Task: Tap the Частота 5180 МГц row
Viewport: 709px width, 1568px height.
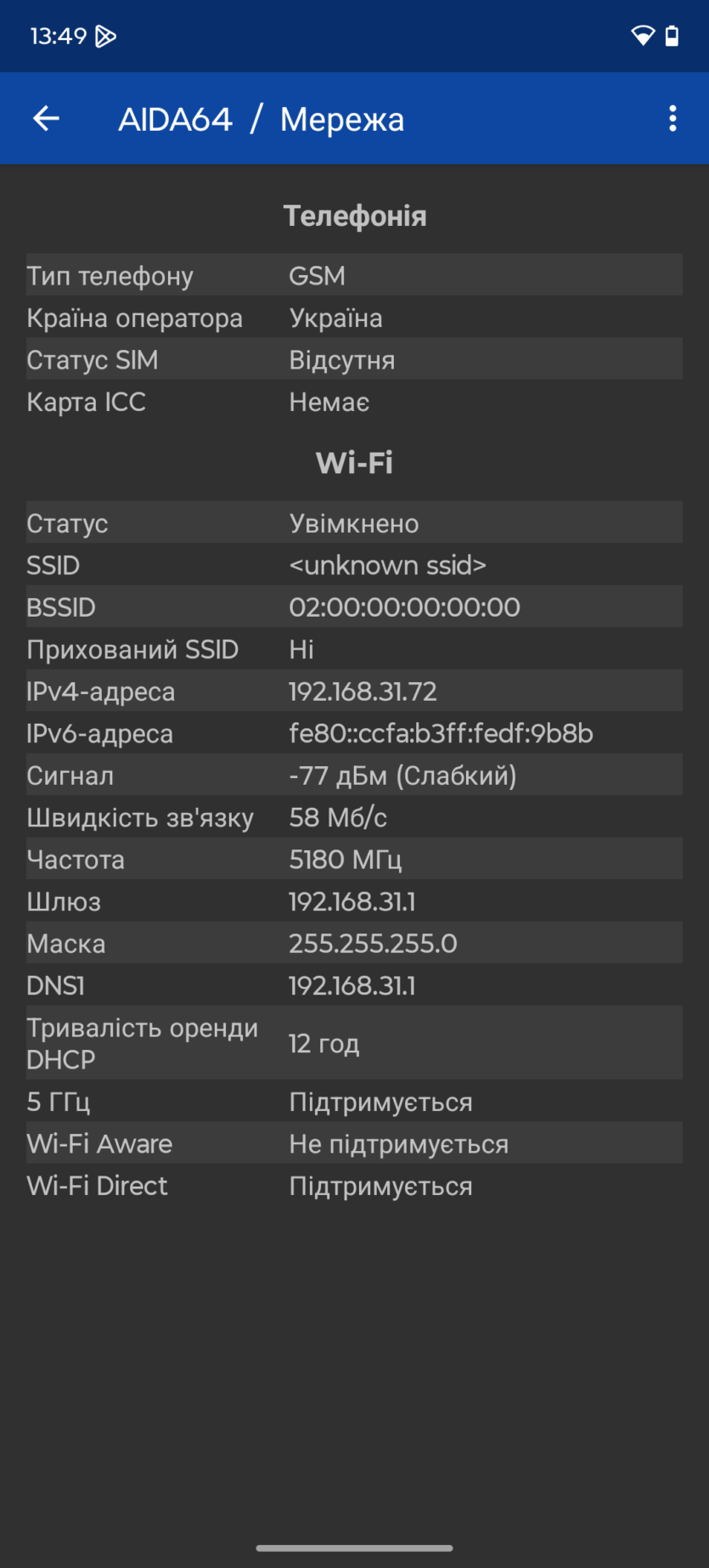Action: pyautogui.click(x=354, y=859)
